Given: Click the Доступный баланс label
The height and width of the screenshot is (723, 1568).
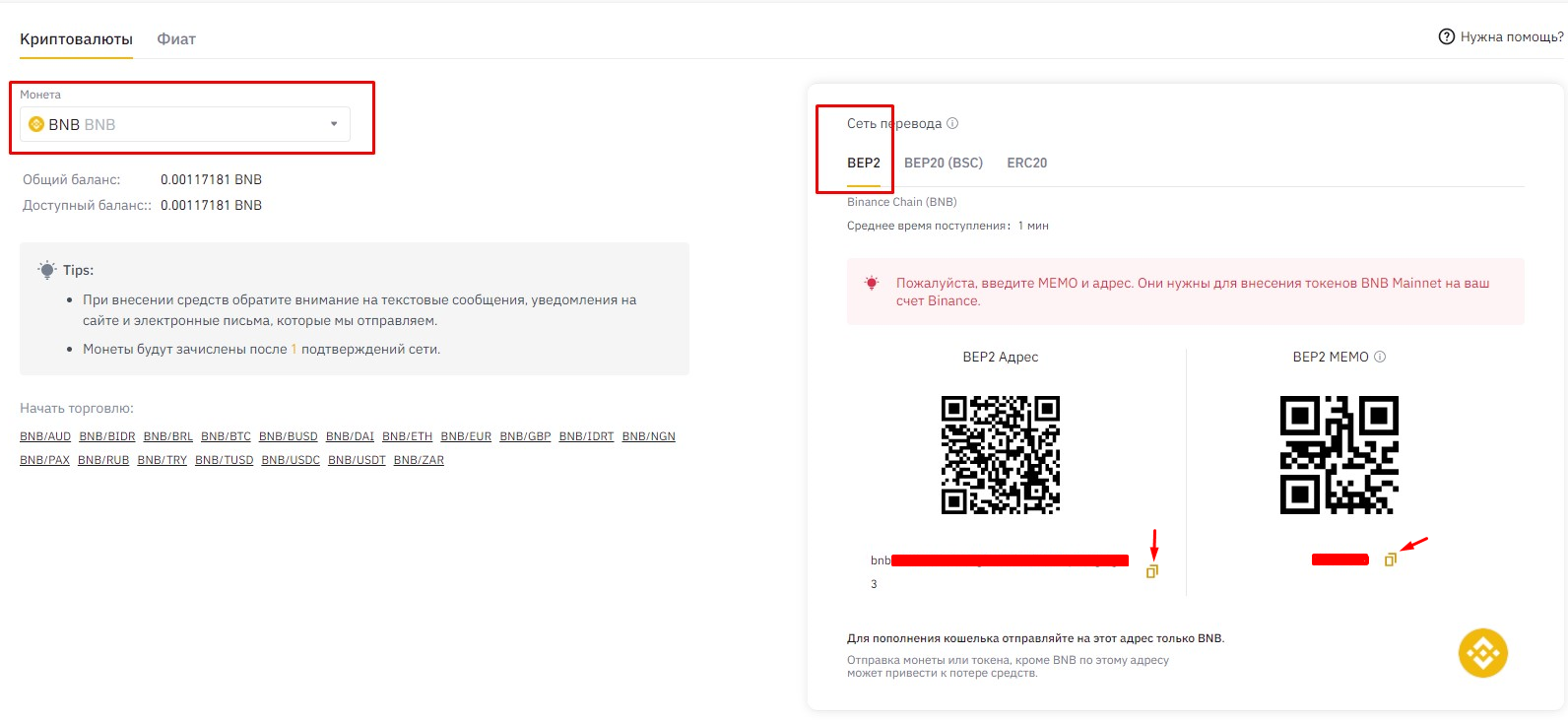Looking at the screenshot, I should (87, 205).
